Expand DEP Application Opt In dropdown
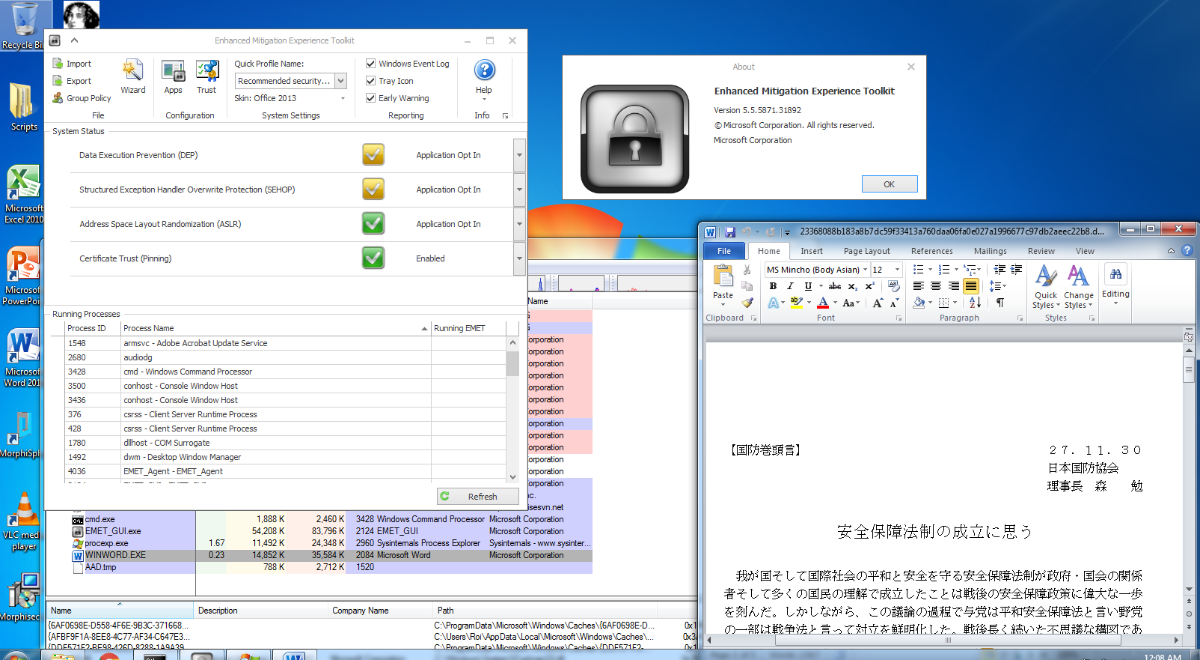This screenshot has width=1200, height=660. tap(518, 155)
